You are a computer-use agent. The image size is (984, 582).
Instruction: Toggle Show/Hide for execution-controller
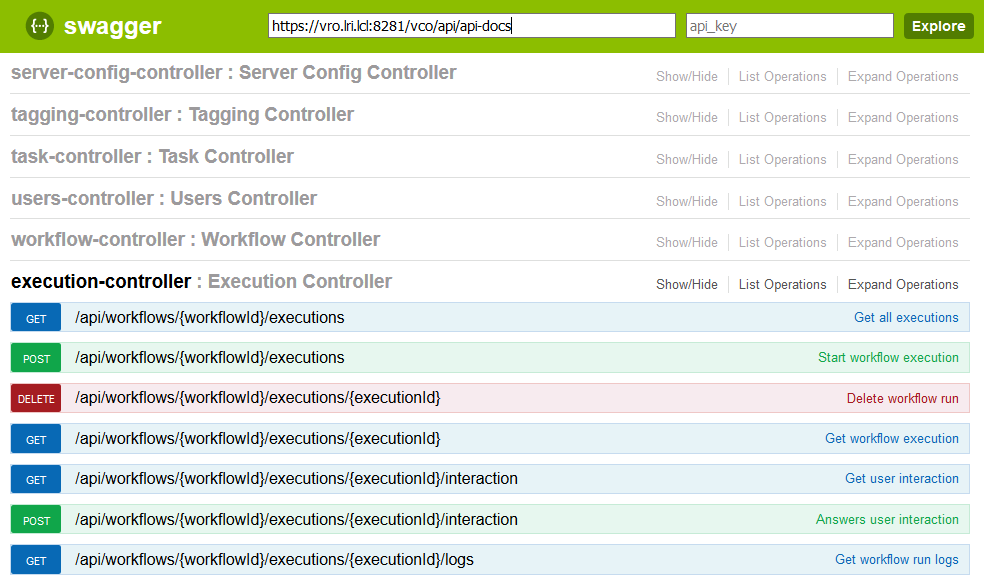[686, 284]
